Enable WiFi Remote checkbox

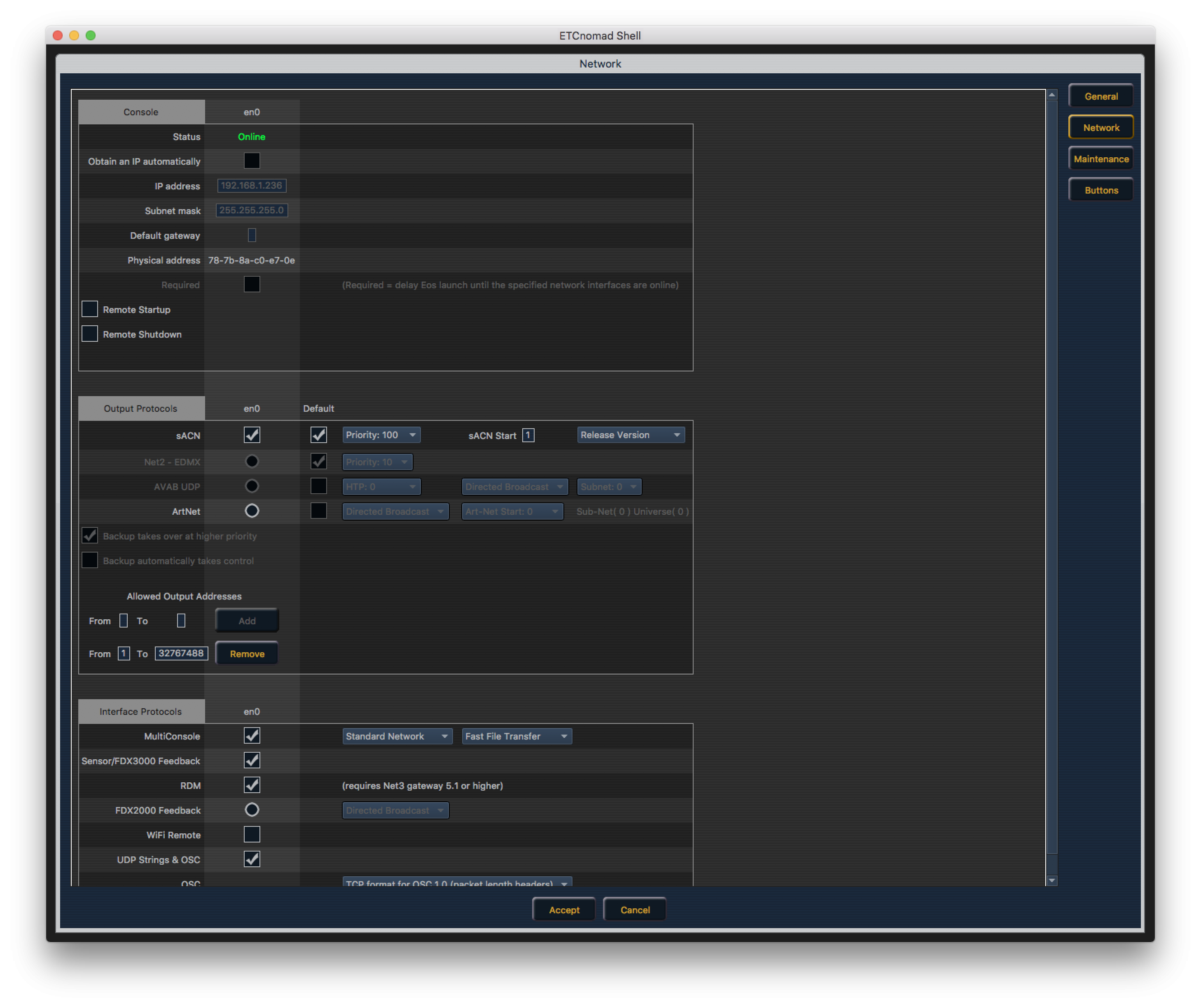[x=252, y=834]
